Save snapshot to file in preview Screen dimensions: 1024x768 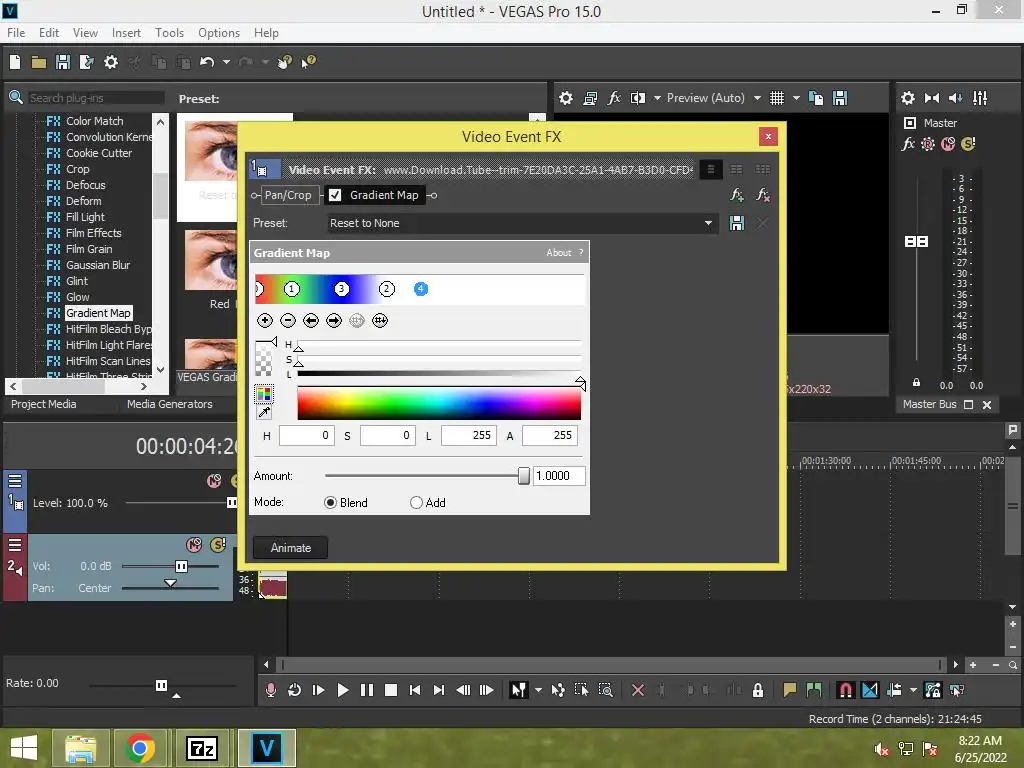click(x=840, y=98)
